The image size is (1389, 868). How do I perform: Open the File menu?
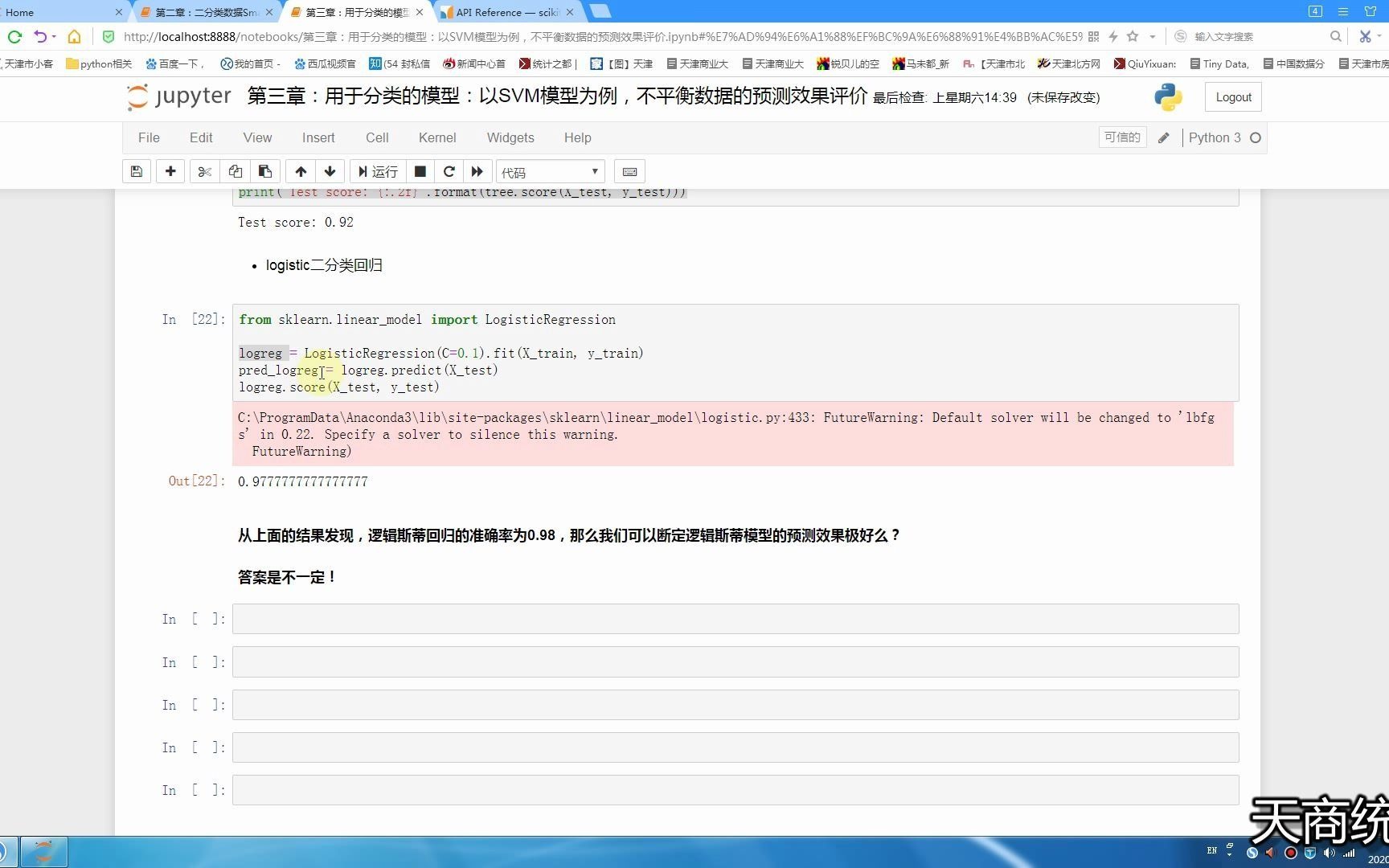[149, 137]
